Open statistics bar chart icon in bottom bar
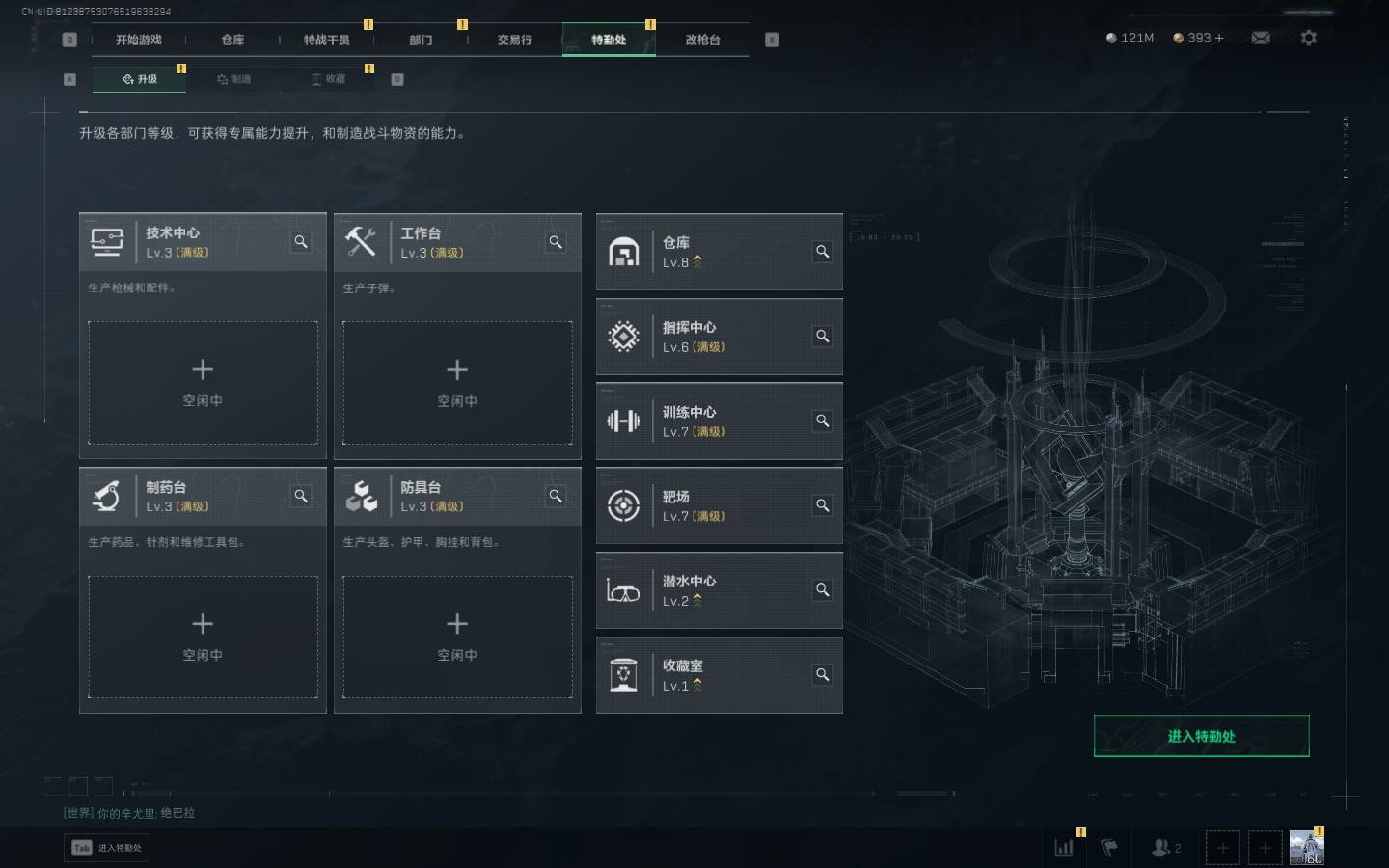 [1064, 848]
